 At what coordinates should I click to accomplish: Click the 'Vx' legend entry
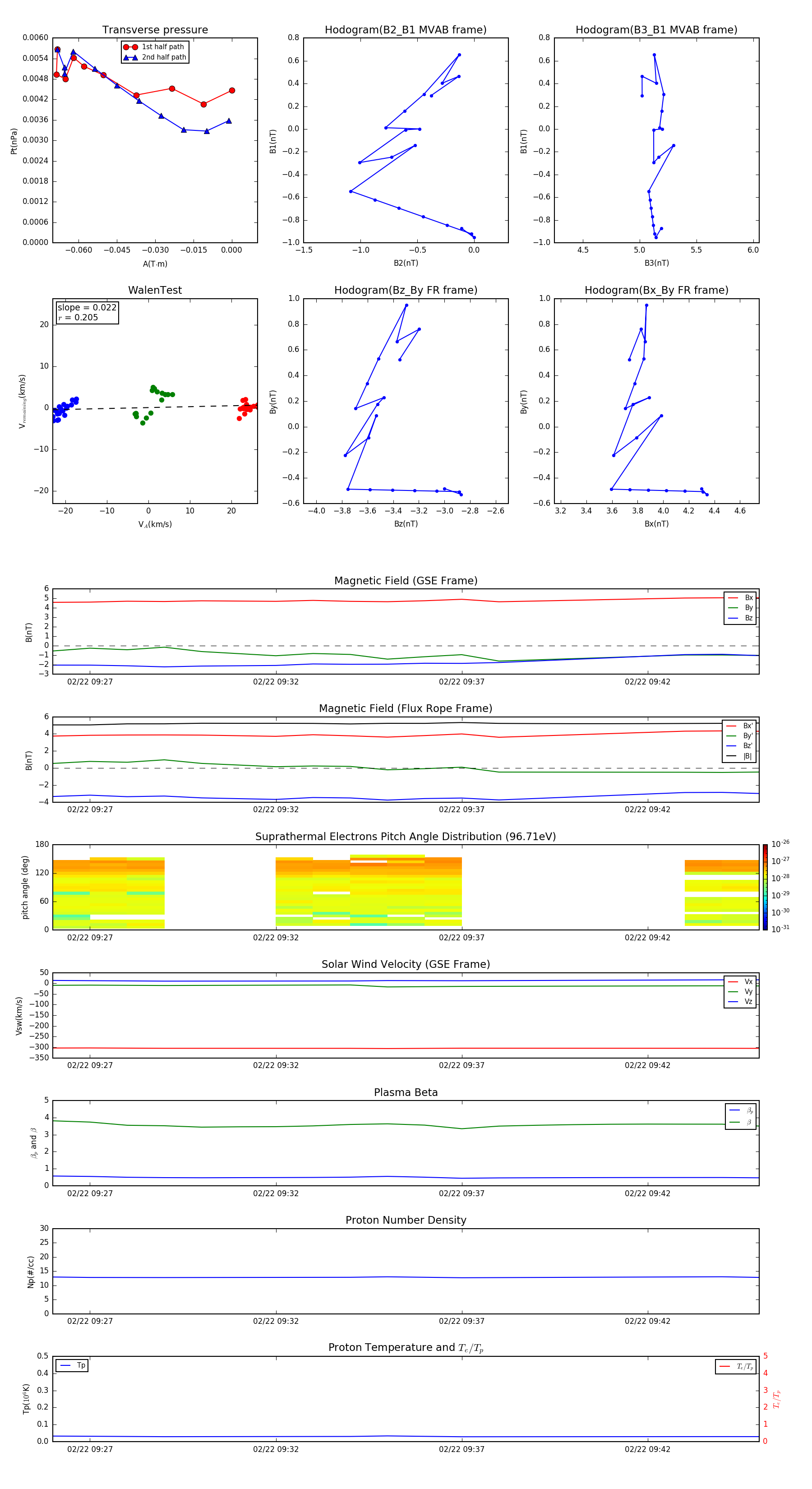740,982
